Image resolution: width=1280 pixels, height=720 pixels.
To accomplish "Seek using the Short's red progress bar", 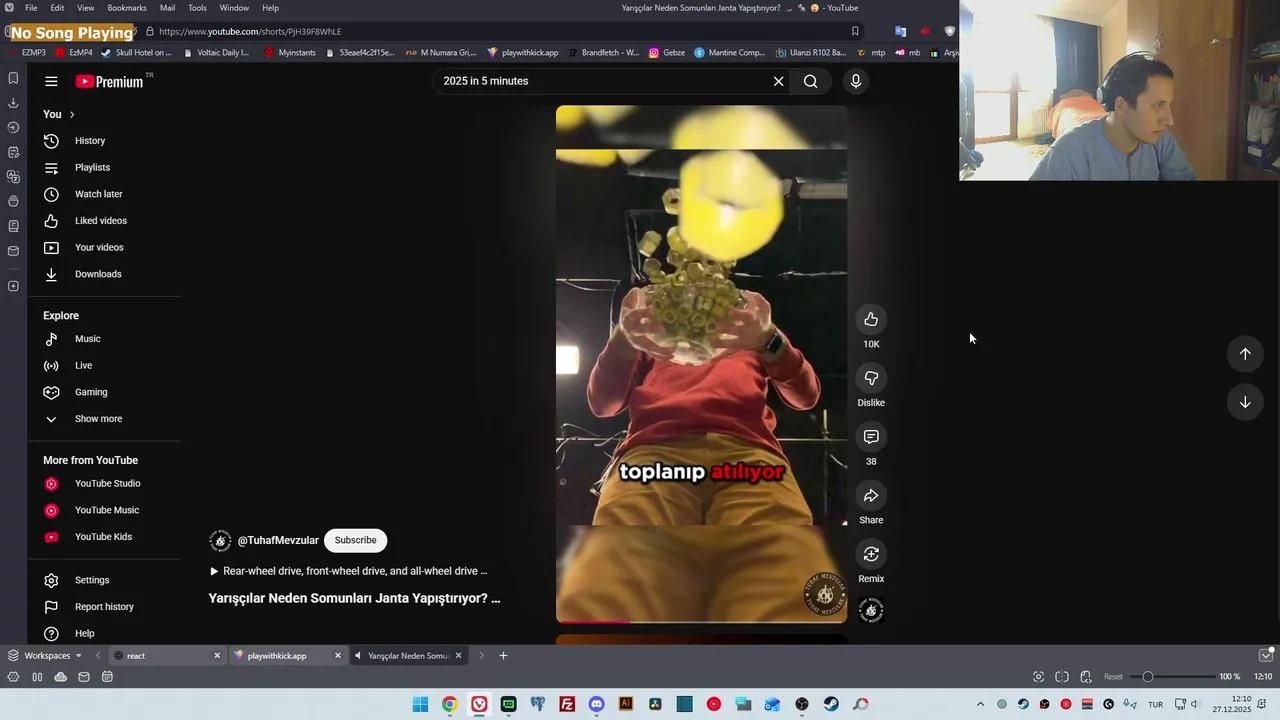I will click(701, 622).
